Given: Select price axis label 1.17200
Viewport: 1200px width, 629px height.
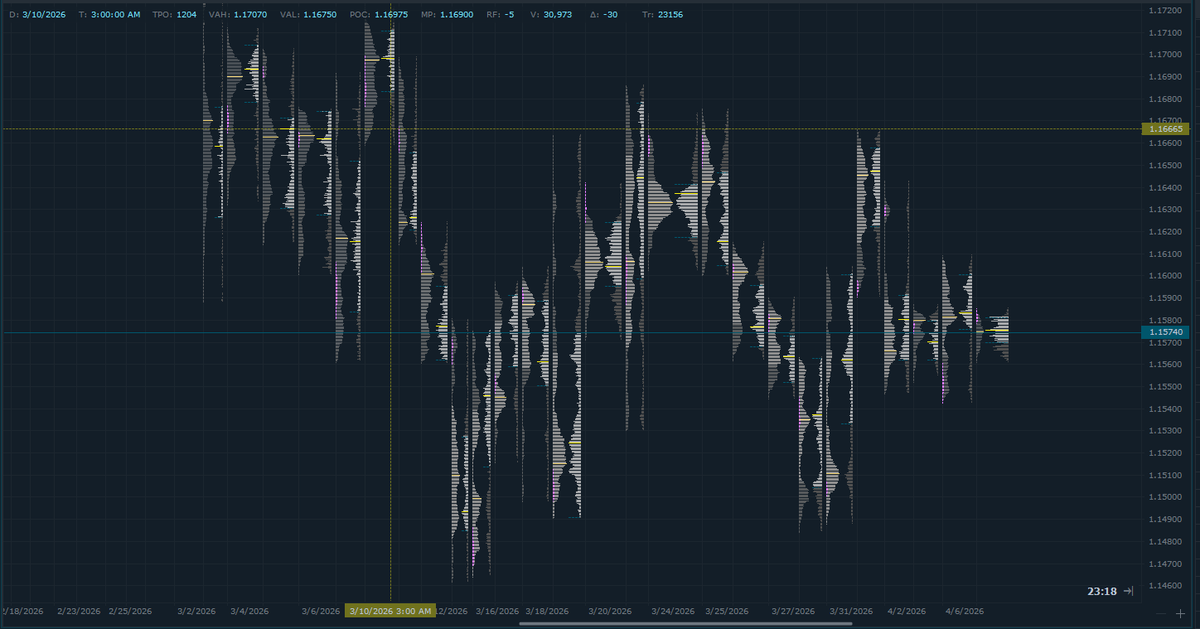Looking at the screenshot, I should pos(1167,10).
